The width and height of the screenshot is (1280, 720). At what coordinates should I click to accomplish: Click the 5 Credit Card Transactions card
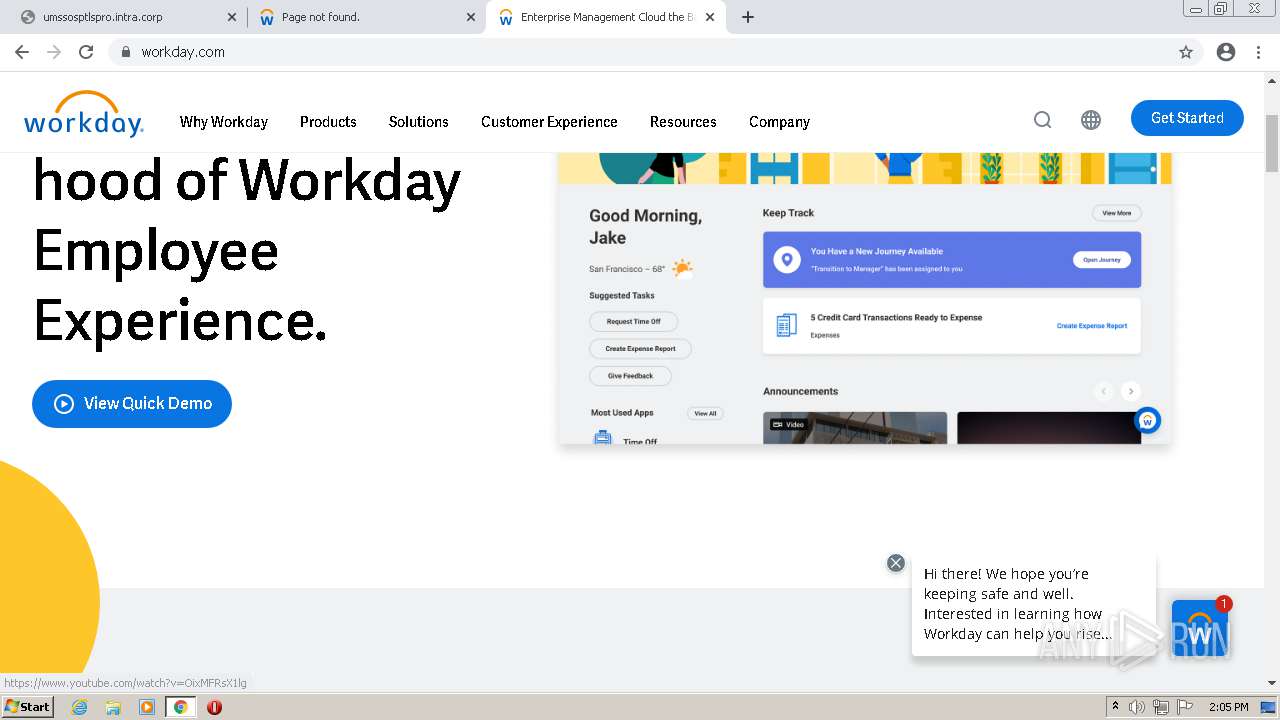(x=952, y=326)
